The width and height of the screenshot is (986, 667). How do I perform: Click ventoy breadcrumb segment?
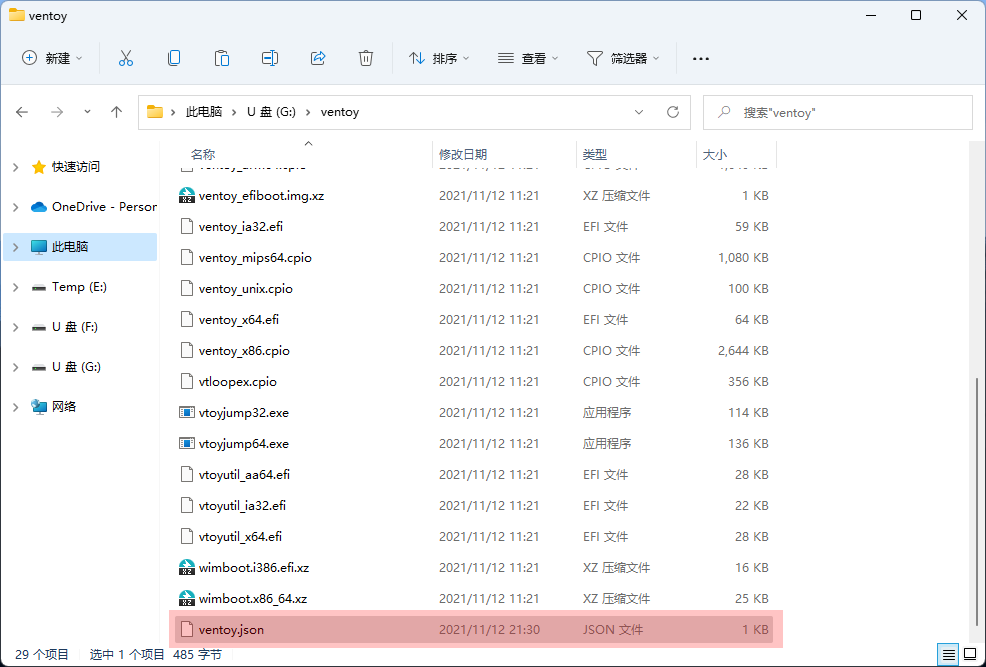coord(340,112)
